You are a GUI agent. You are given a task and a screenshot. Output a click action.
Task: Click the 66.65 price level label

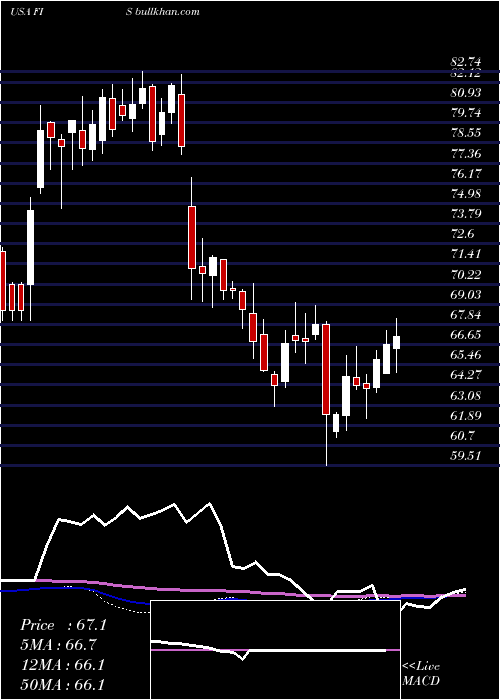click(466, 335)
